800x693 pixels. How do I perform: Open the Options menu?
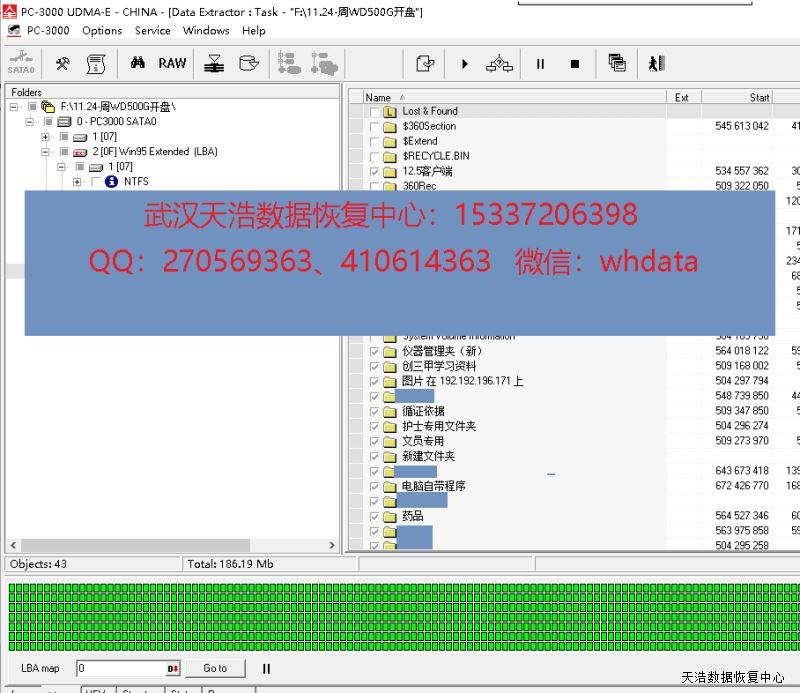pyautogui.click(x=102, y=30)
